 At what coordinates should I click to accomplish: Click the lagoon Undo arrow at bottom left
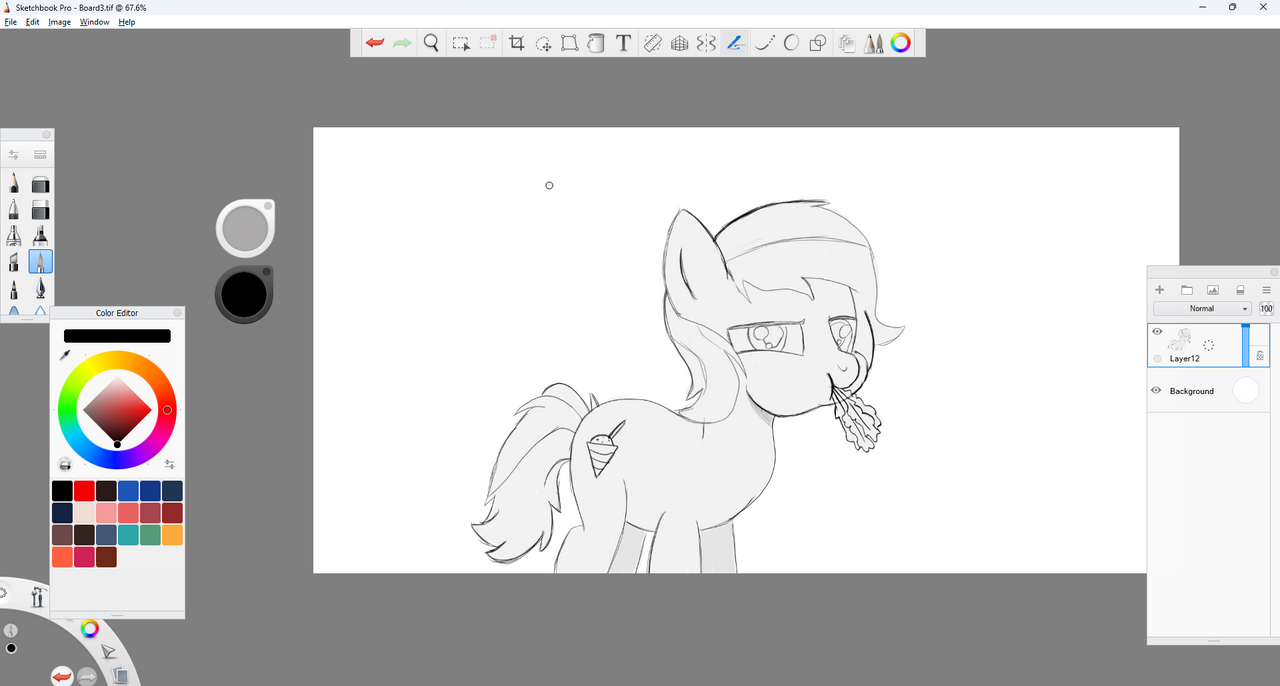point(61,677)
